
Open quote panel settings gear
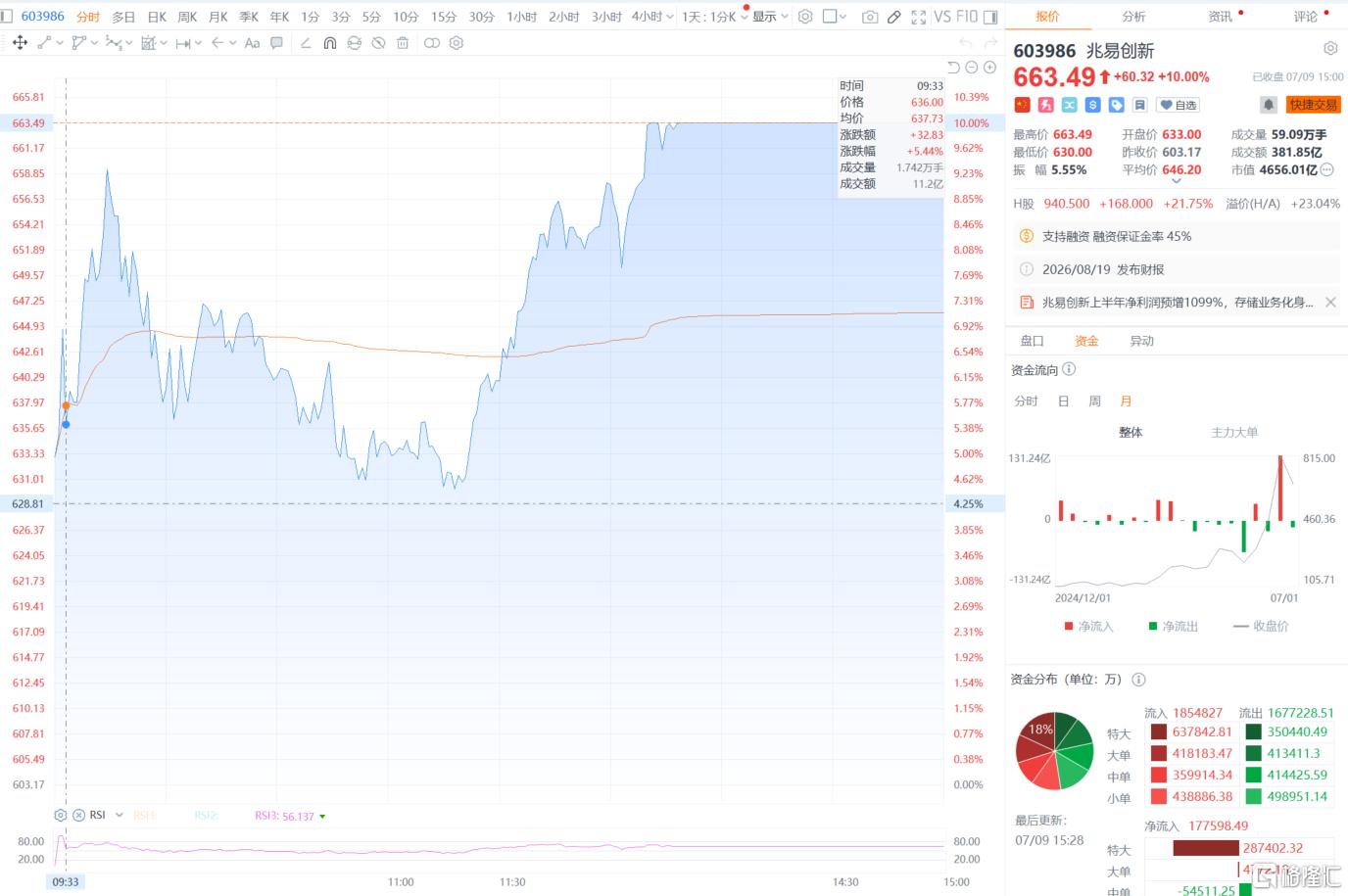click(1330, 48)
